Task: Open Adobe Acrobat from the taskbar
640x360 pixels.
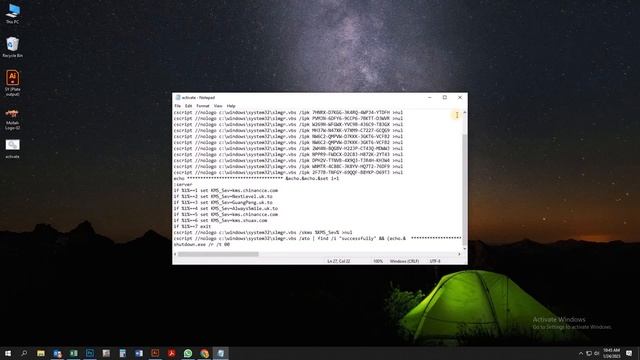Action: coord(171,353)
